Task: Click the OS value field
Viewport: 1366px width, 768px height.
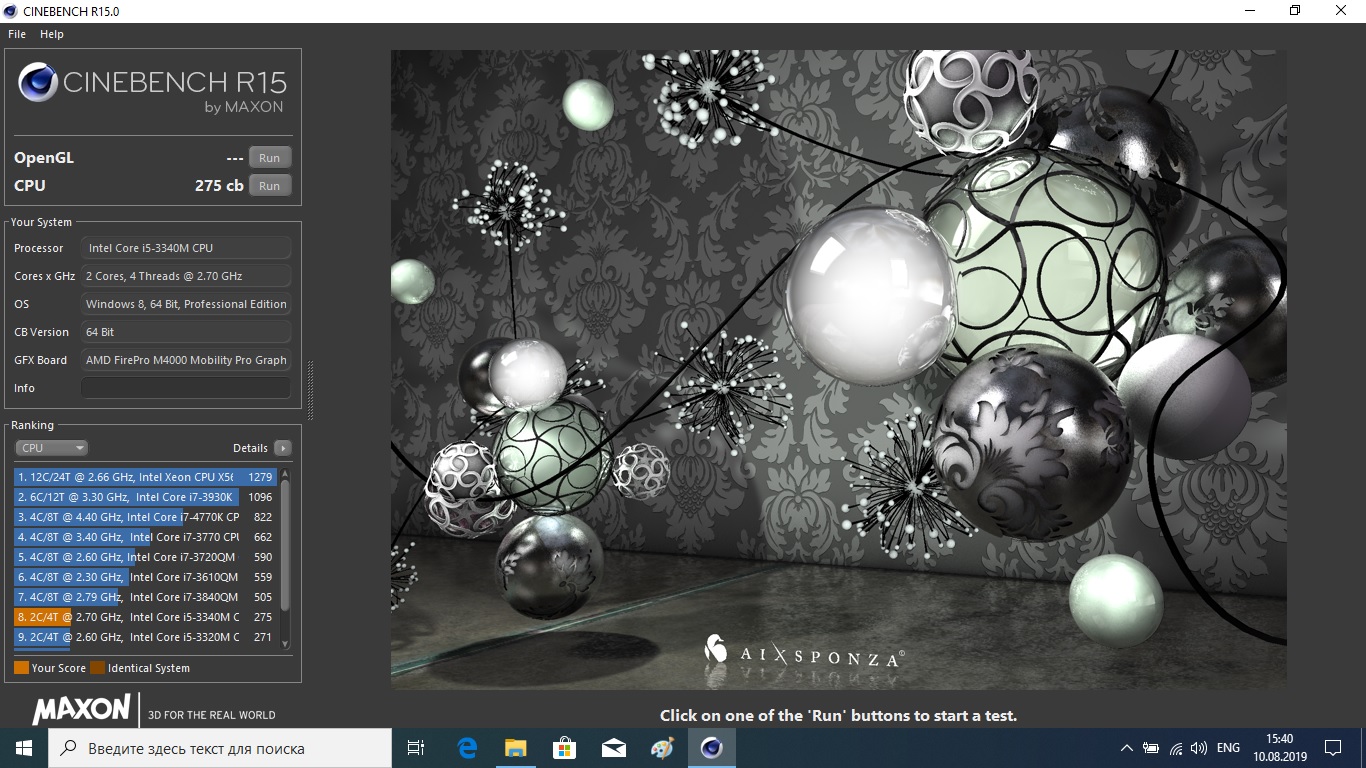Action: point(186,304)
